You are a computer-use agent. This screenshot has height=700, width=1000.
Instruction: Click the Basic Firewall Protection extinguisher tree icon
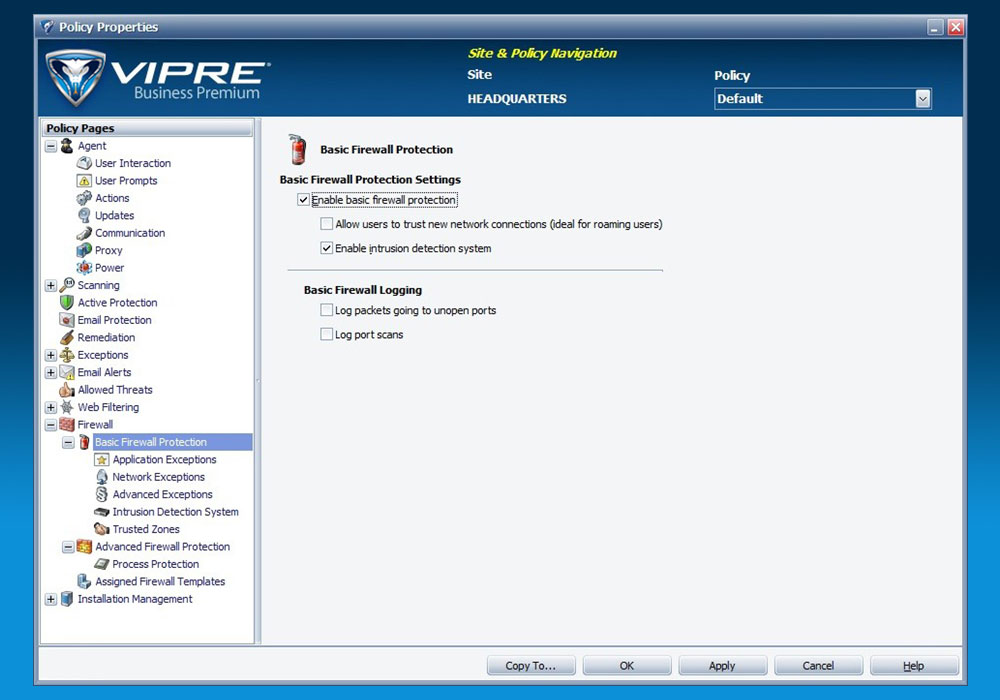pos(84,442)
